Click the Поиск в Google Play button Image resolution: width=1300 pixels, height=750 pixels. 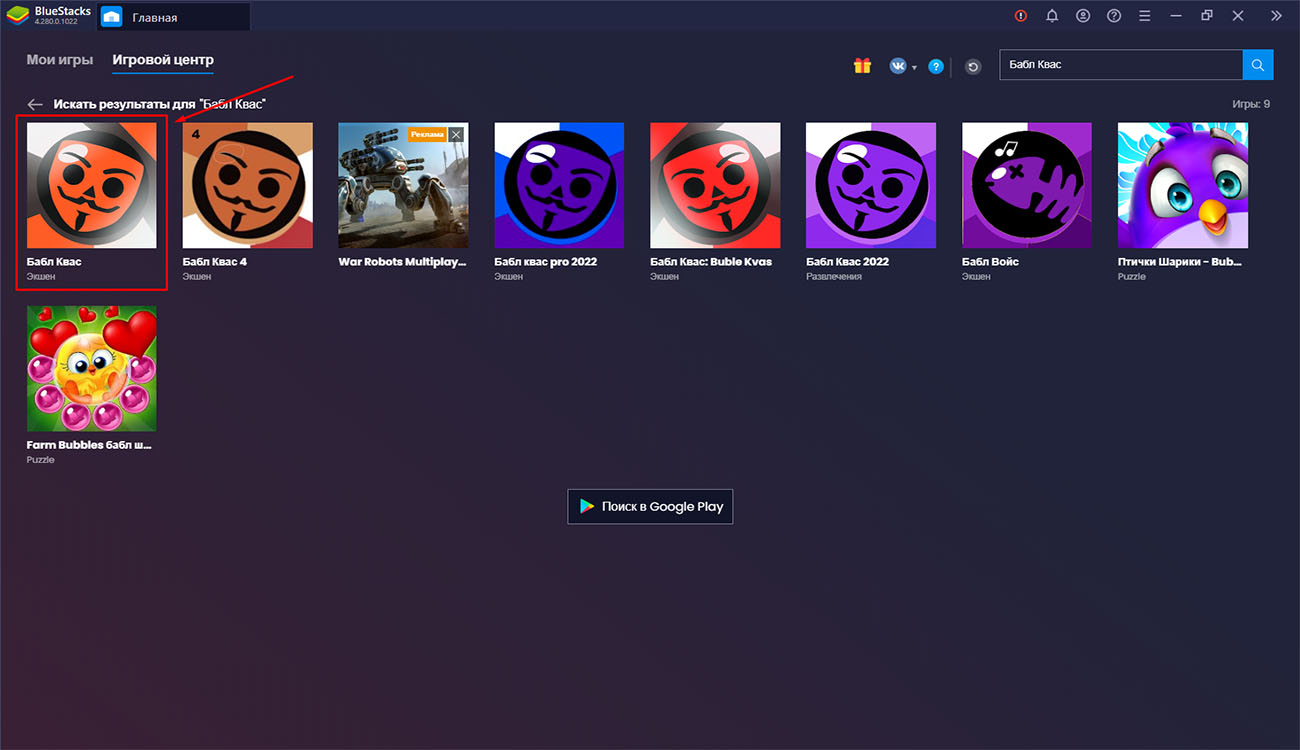650,507
